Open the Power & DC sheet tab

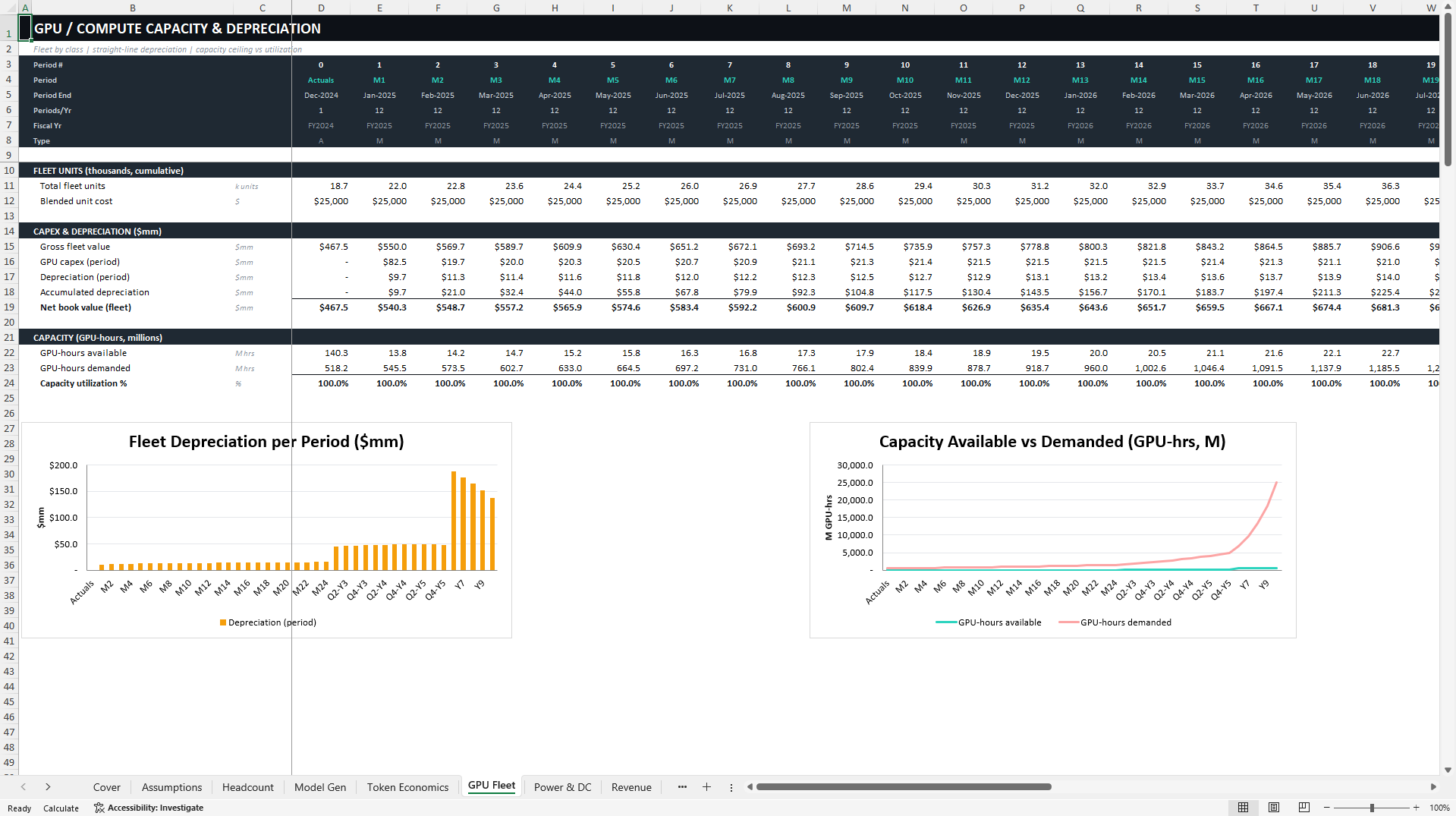563,787
